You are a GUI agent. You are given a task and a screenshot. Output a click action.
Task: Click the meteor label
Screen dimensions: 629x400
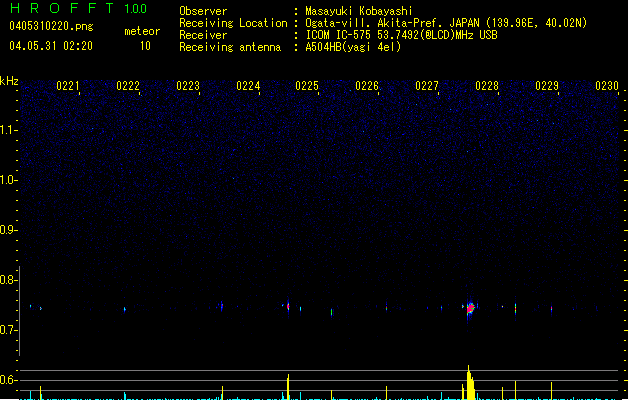coord(142,31)
